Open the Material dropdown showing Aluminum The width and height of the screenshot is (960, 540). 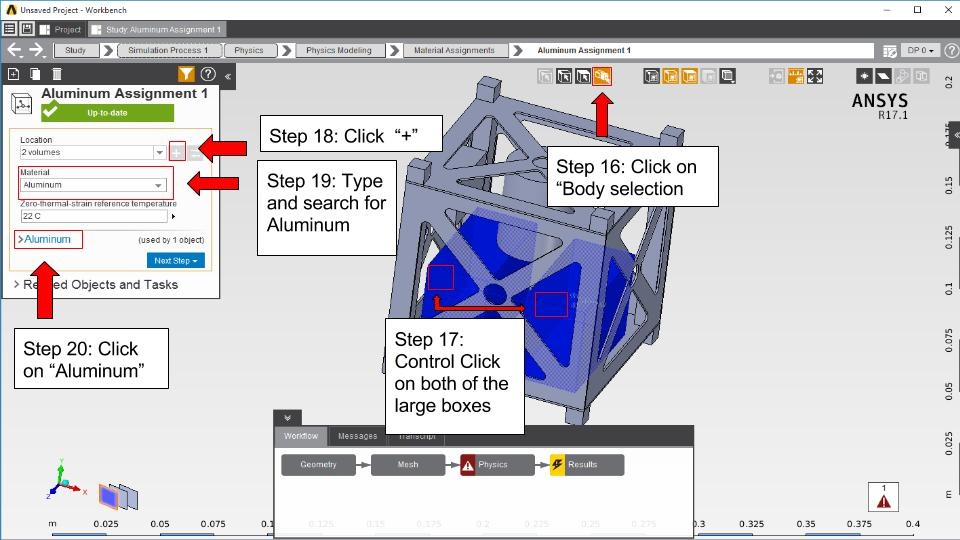[x=93, y=185]
